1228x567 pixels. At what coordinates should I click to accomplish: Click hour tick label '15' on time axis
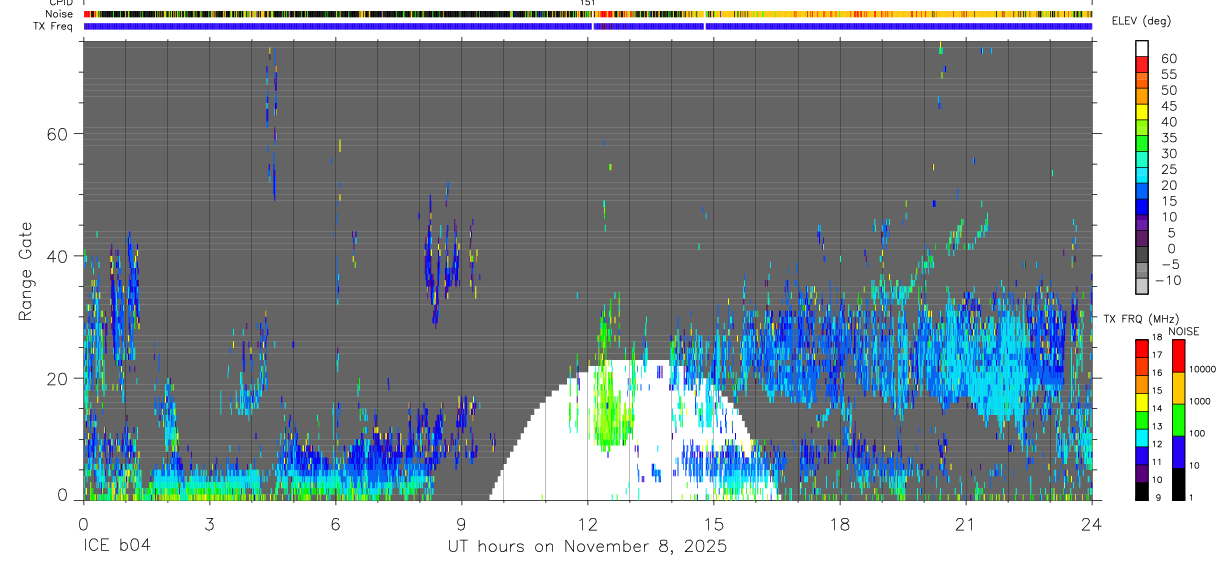coord(713,523)
